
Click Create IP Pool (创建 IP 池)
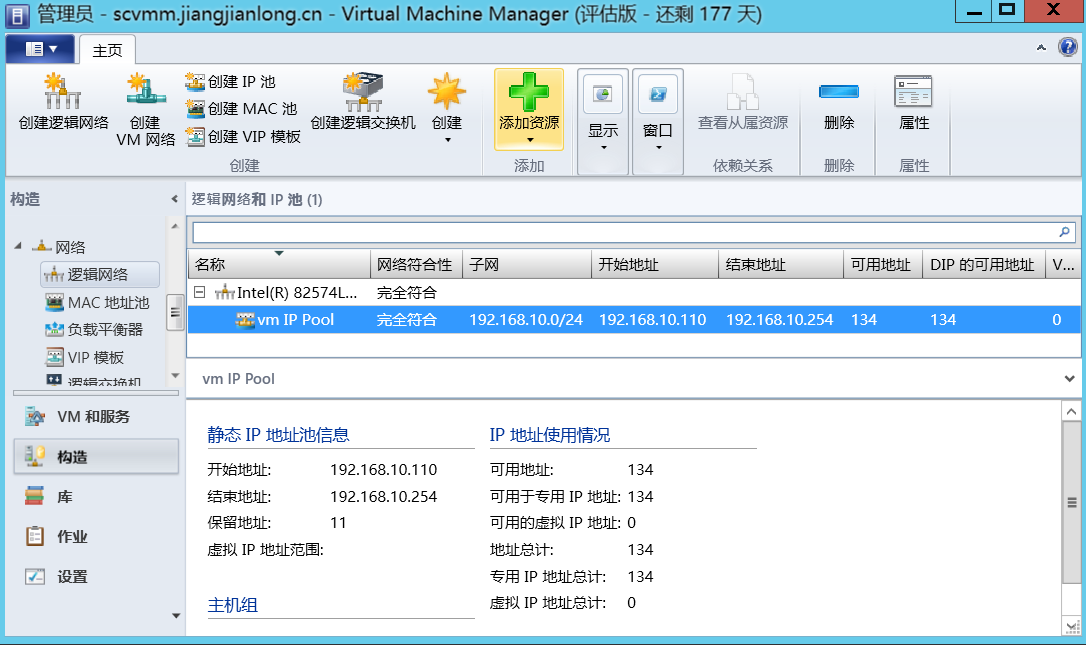231,82
